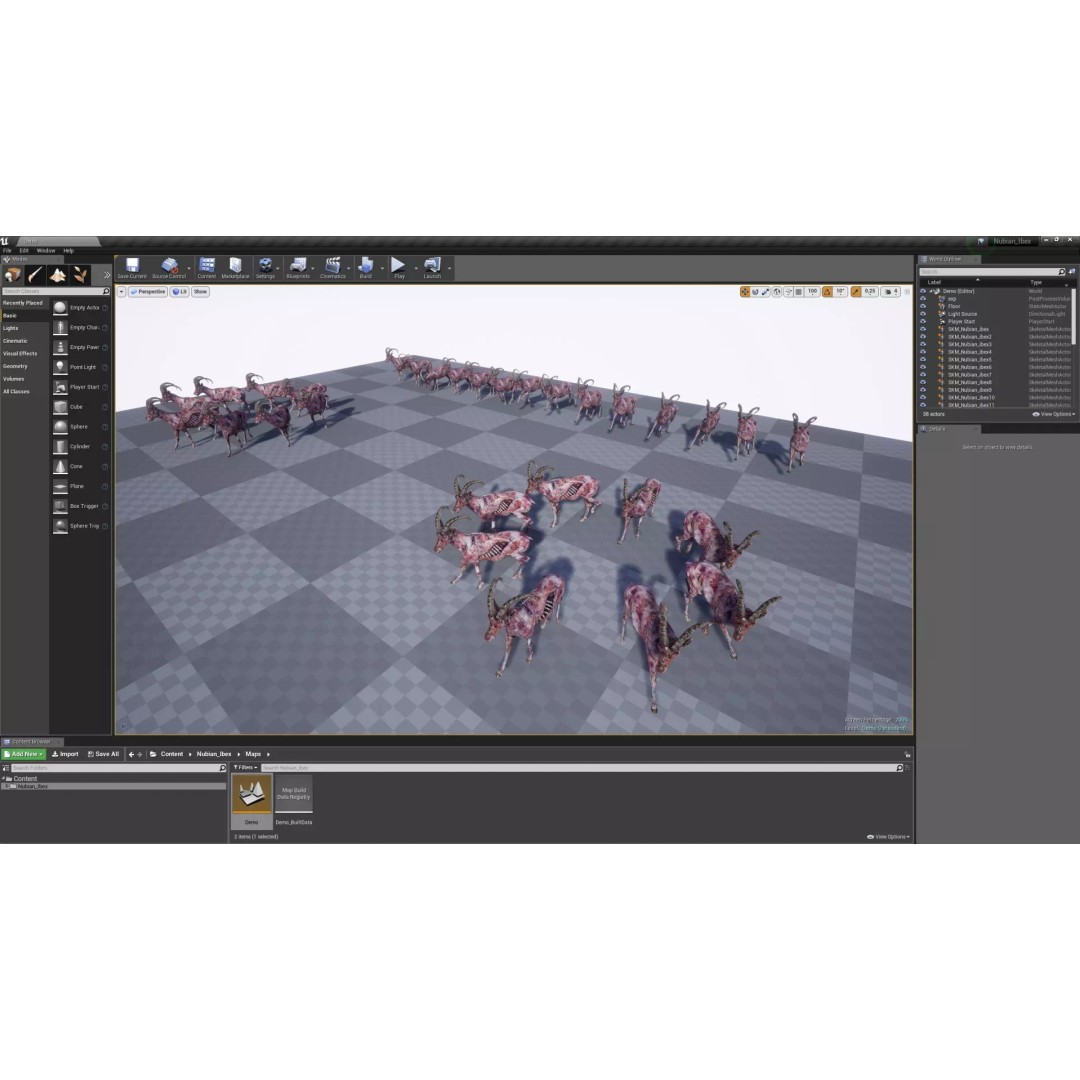Open the Settings toolbar icon
Viewport: 1080px width, 1080px height.
[265, 268]
